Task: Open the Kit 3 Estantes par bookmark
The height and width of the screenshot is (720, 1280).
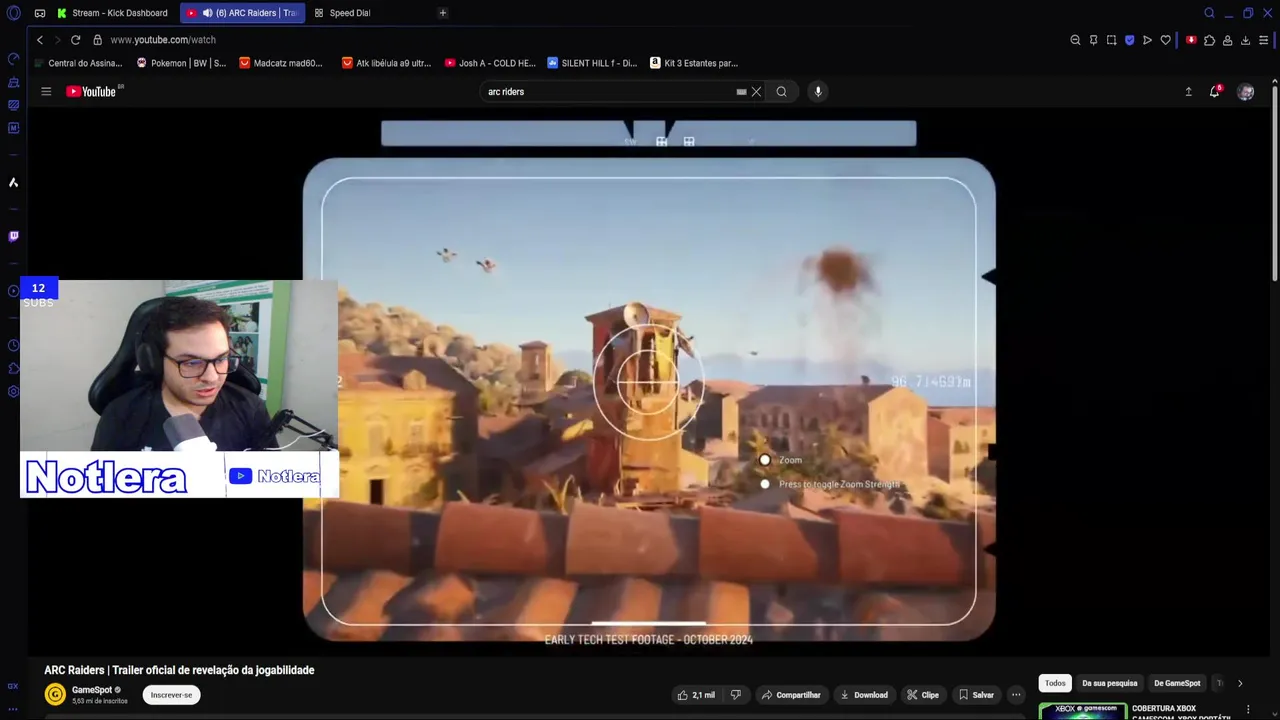Action: 694,63
